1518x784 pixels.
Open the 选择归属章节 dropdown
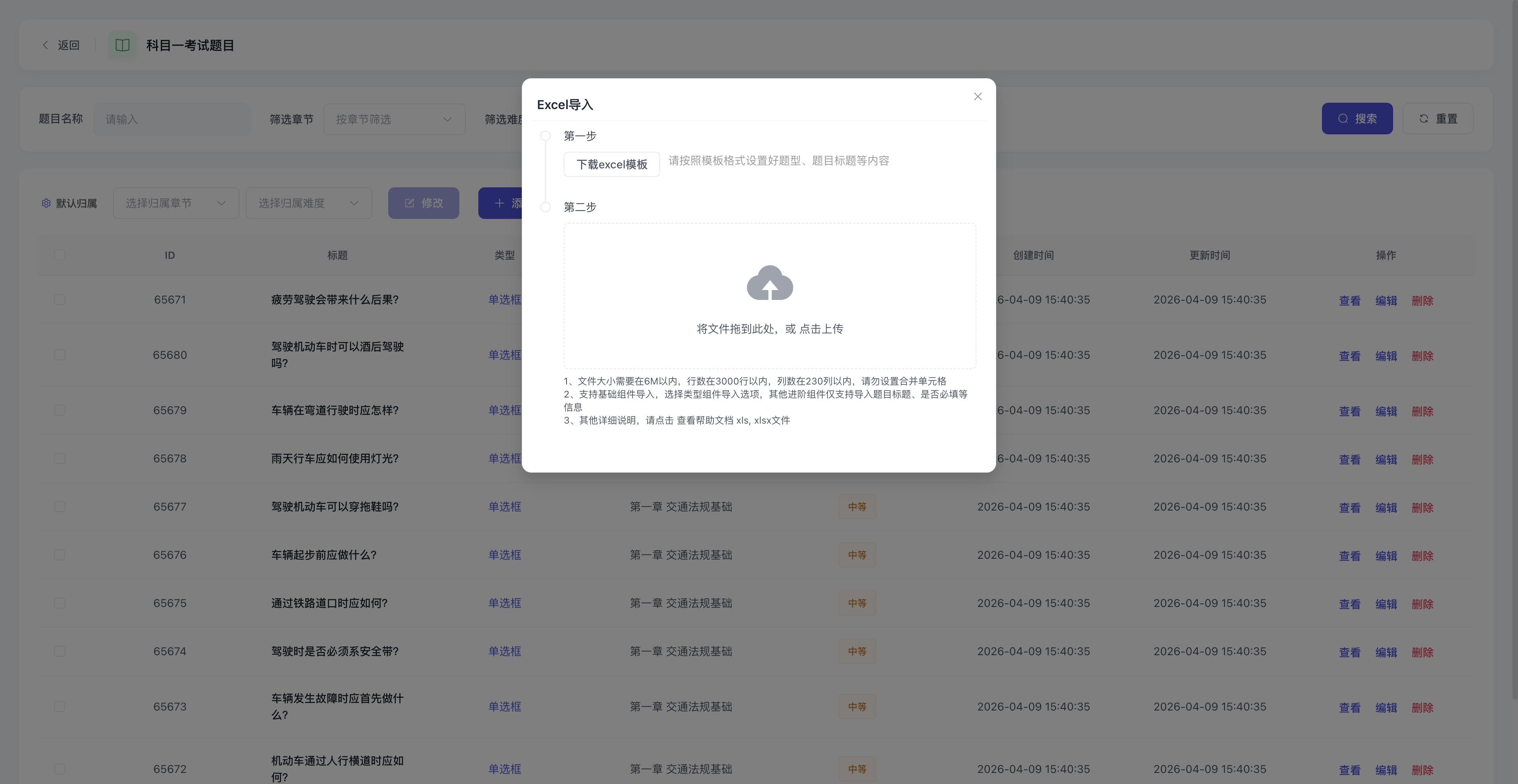point(176,203)
